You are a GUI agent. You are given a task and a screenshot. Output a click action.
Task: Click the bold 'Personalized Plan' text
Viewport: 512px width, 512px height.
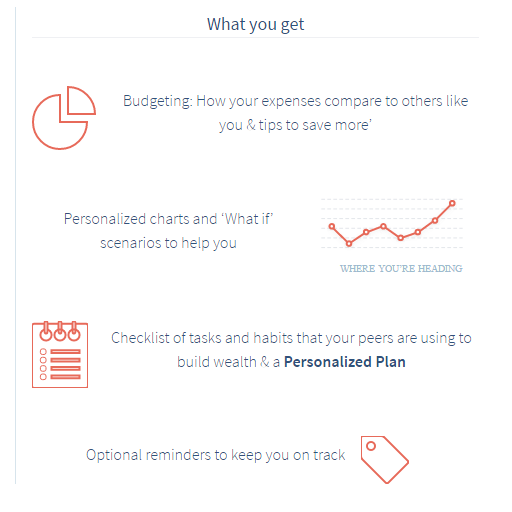pos(345,362)
